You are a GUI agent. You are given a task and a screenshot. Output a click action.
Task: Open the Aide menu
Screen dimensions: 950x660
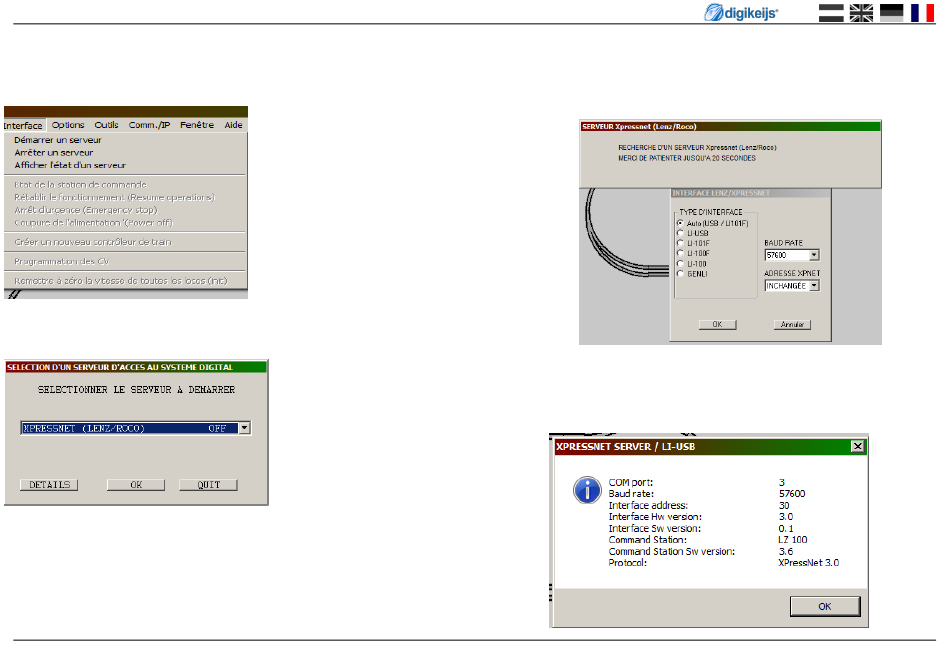233,125
